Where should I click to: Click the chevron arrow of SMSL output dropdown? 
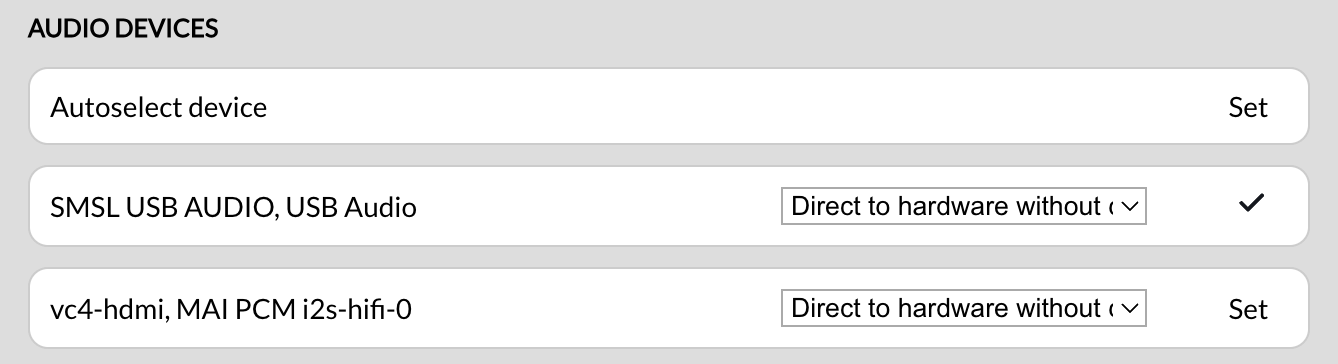(x=1130, y=206)
